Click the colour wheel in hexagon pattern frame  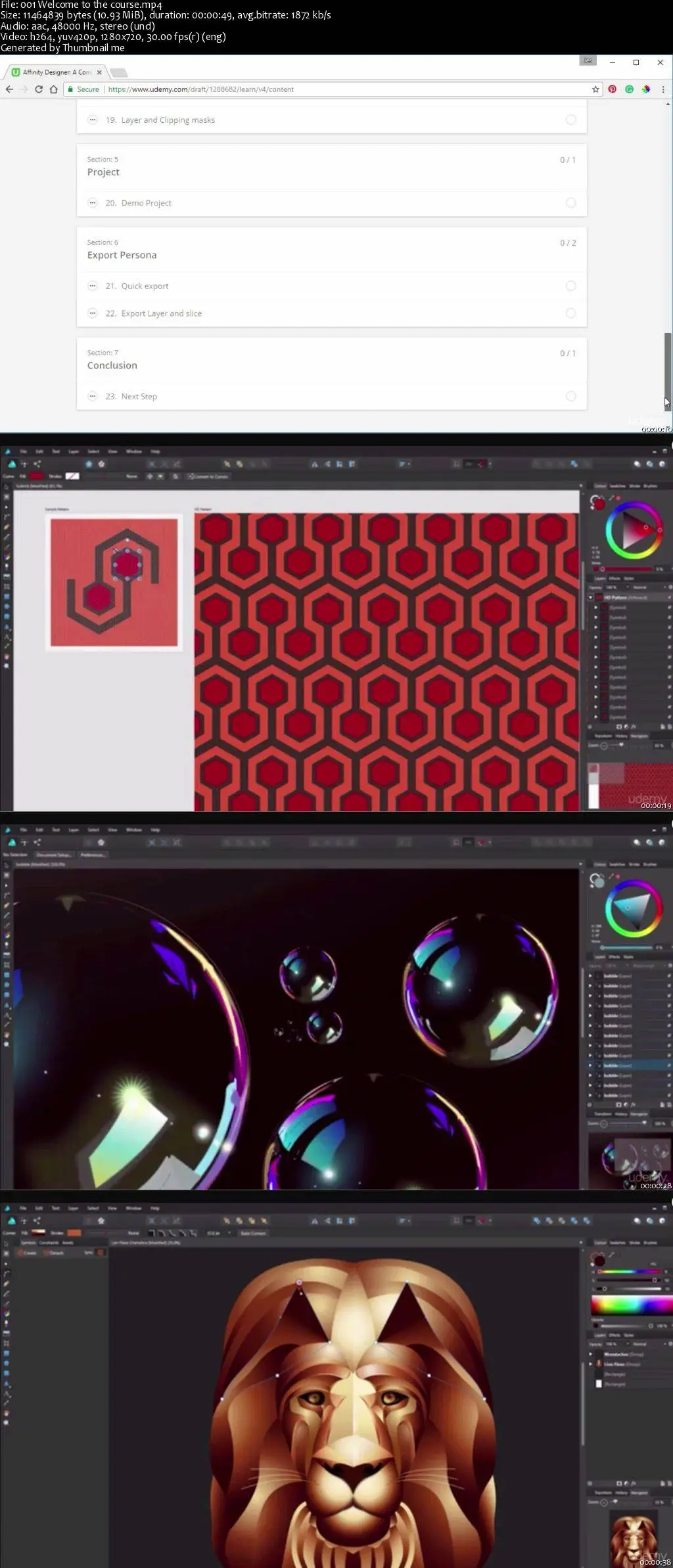coord(634,530)
